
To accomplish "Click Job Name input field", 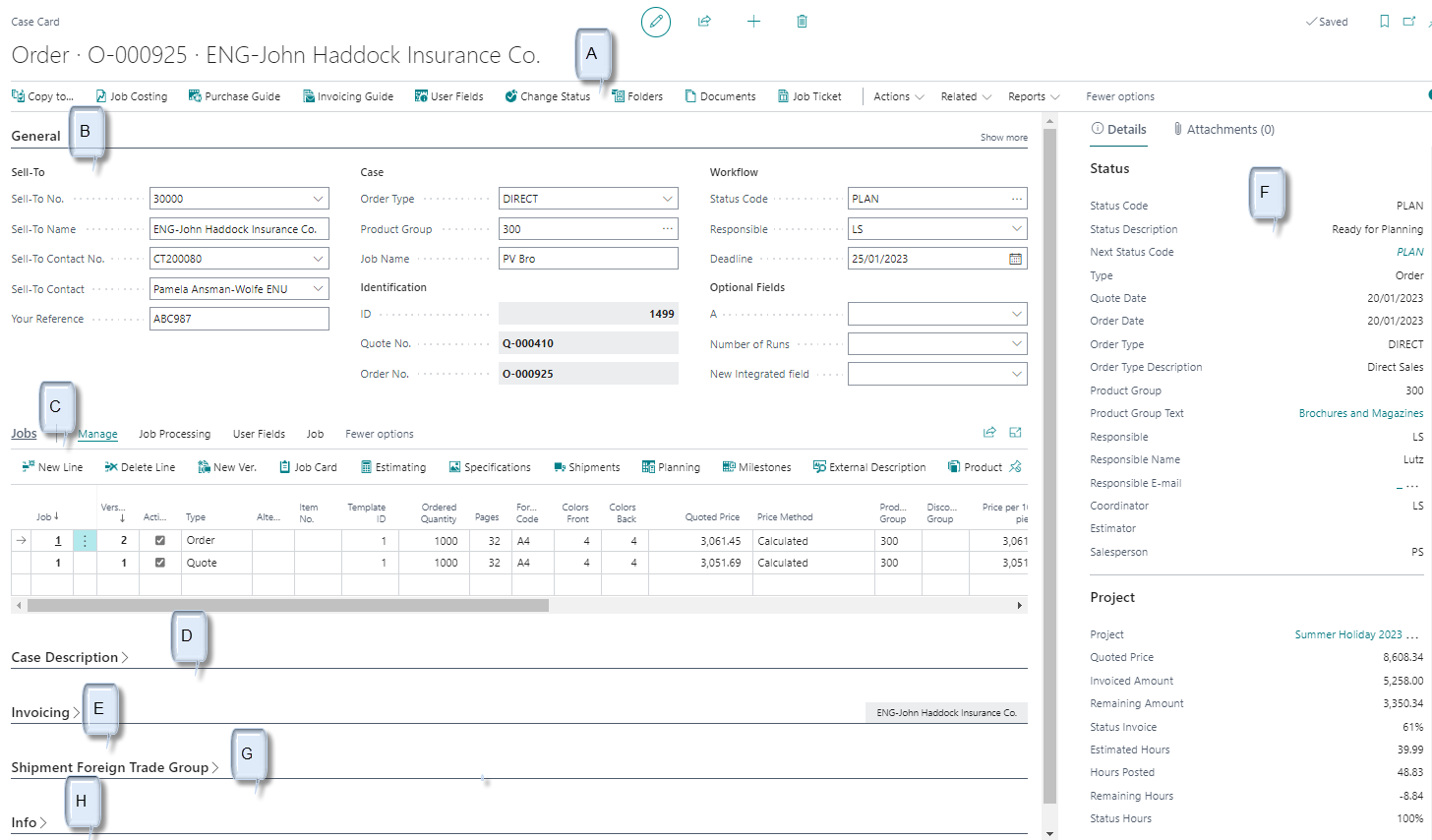I will tap(588, 259).
